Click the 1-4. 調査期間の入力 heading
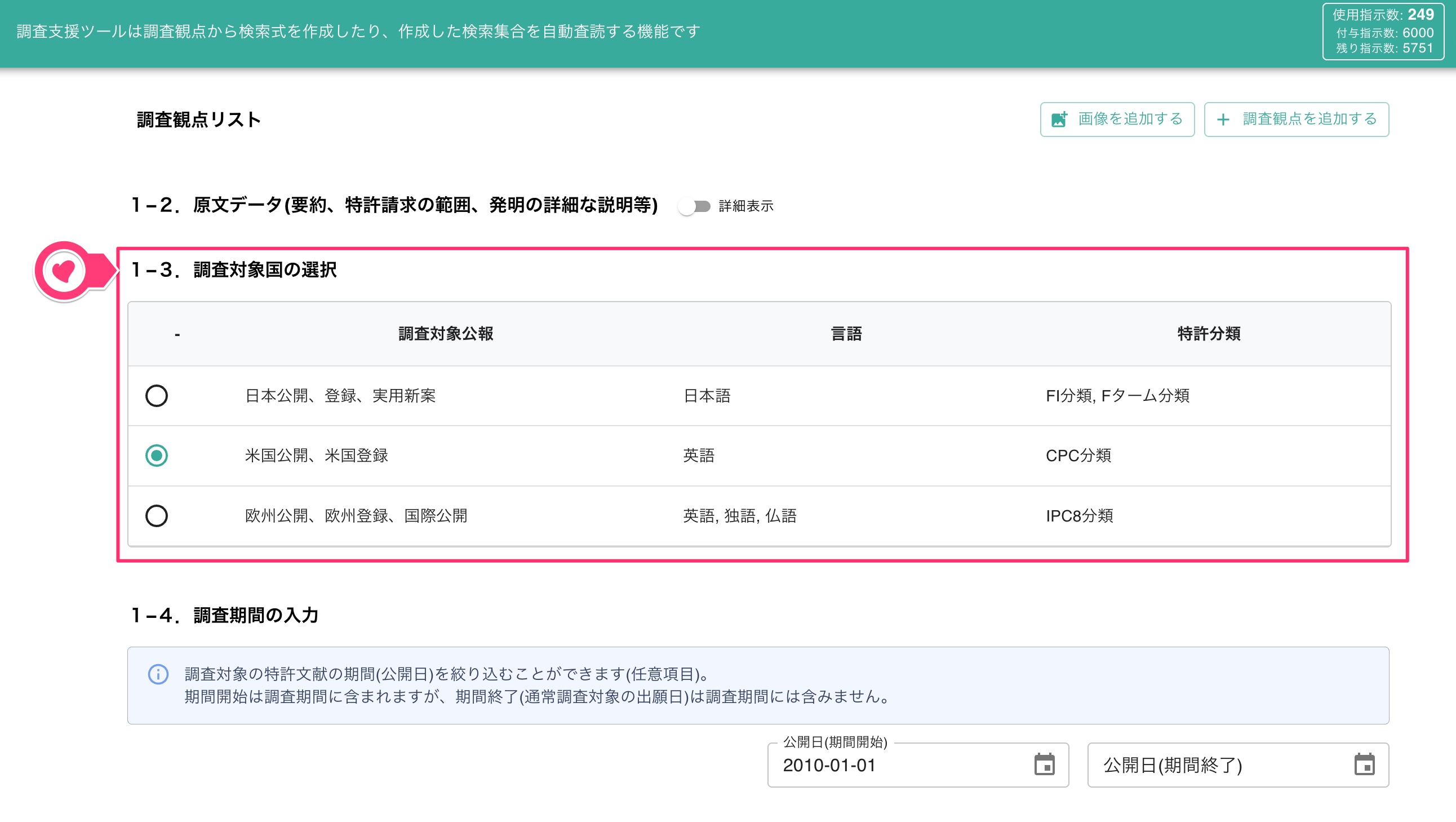Viewport: 1456px width, 822px height. tap(225, 615)
